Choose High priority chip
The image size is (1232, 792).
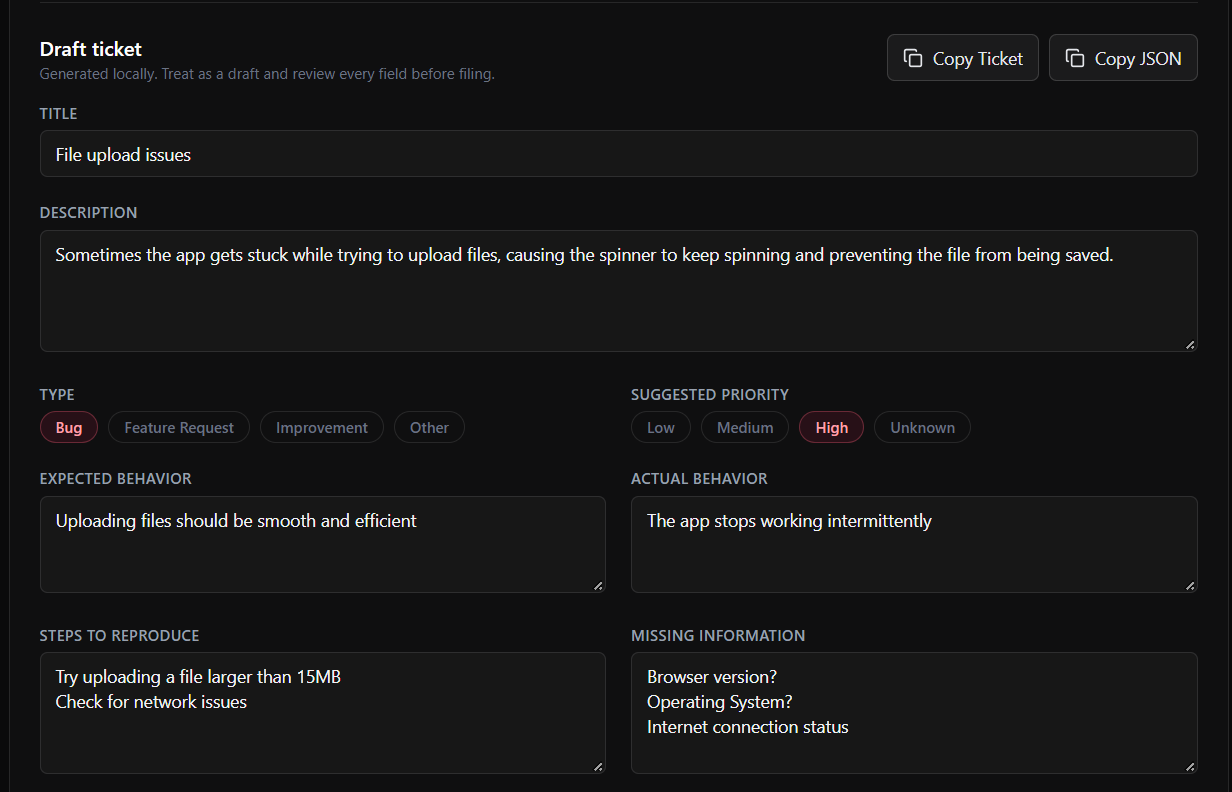tap(832, 427)
